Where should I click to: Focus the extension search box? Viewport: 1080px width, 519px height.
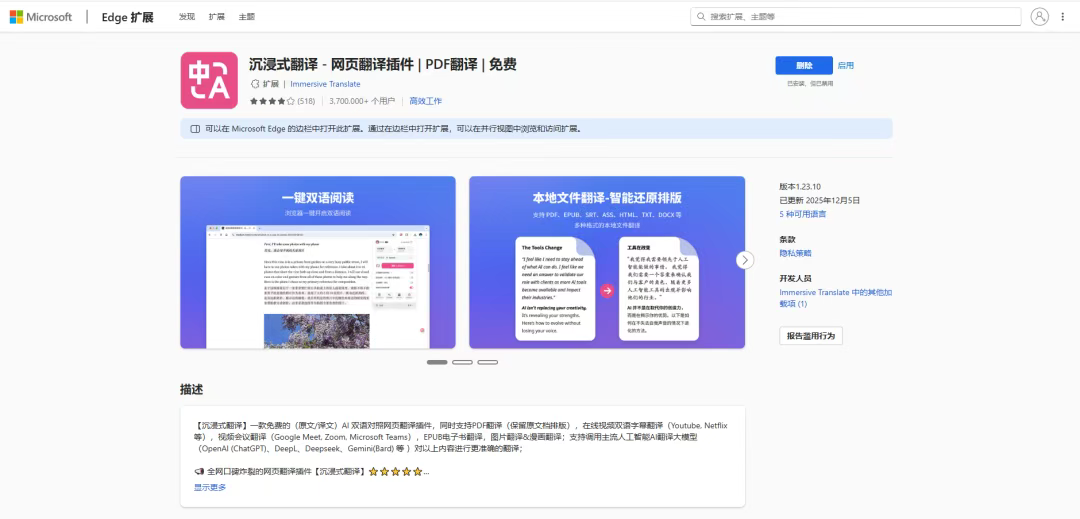click(x=855, y=17)
